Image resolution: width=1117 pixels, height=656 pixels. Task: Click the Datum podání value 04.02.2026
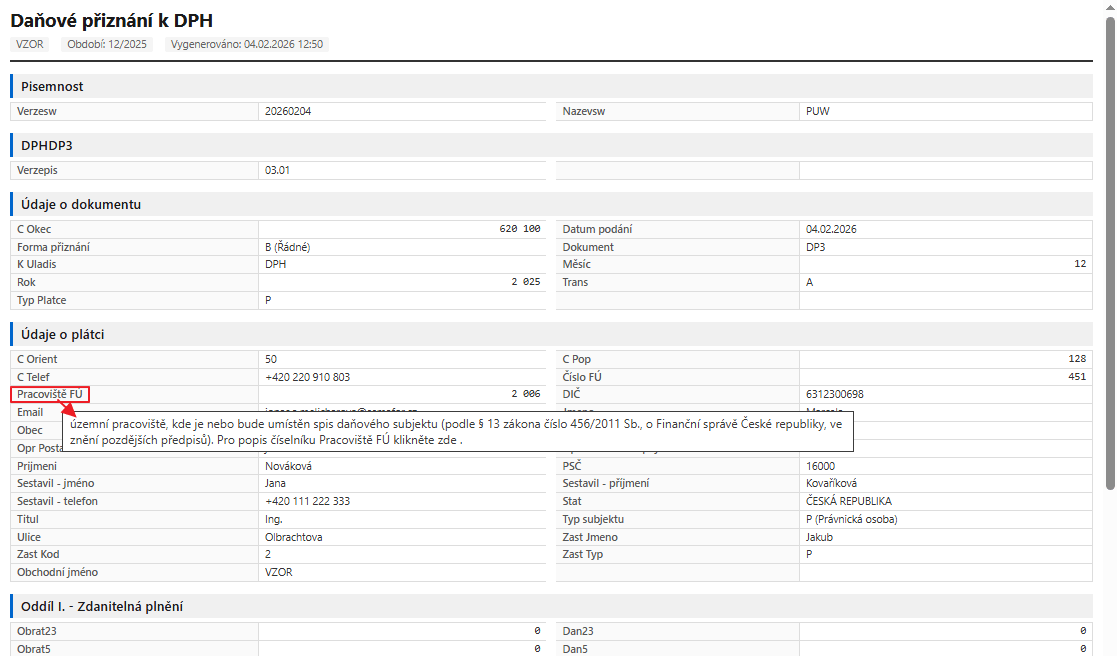(x=831, y=229)
